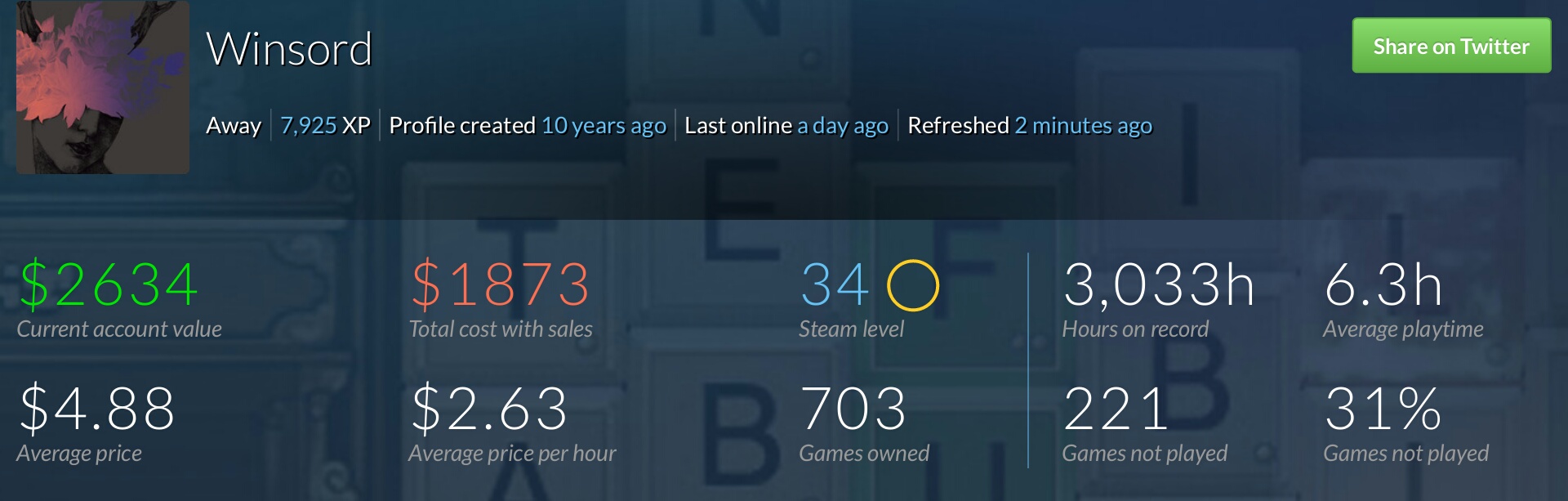
Task: Click the red $1873 total cost figure
Action: point(500,284)
